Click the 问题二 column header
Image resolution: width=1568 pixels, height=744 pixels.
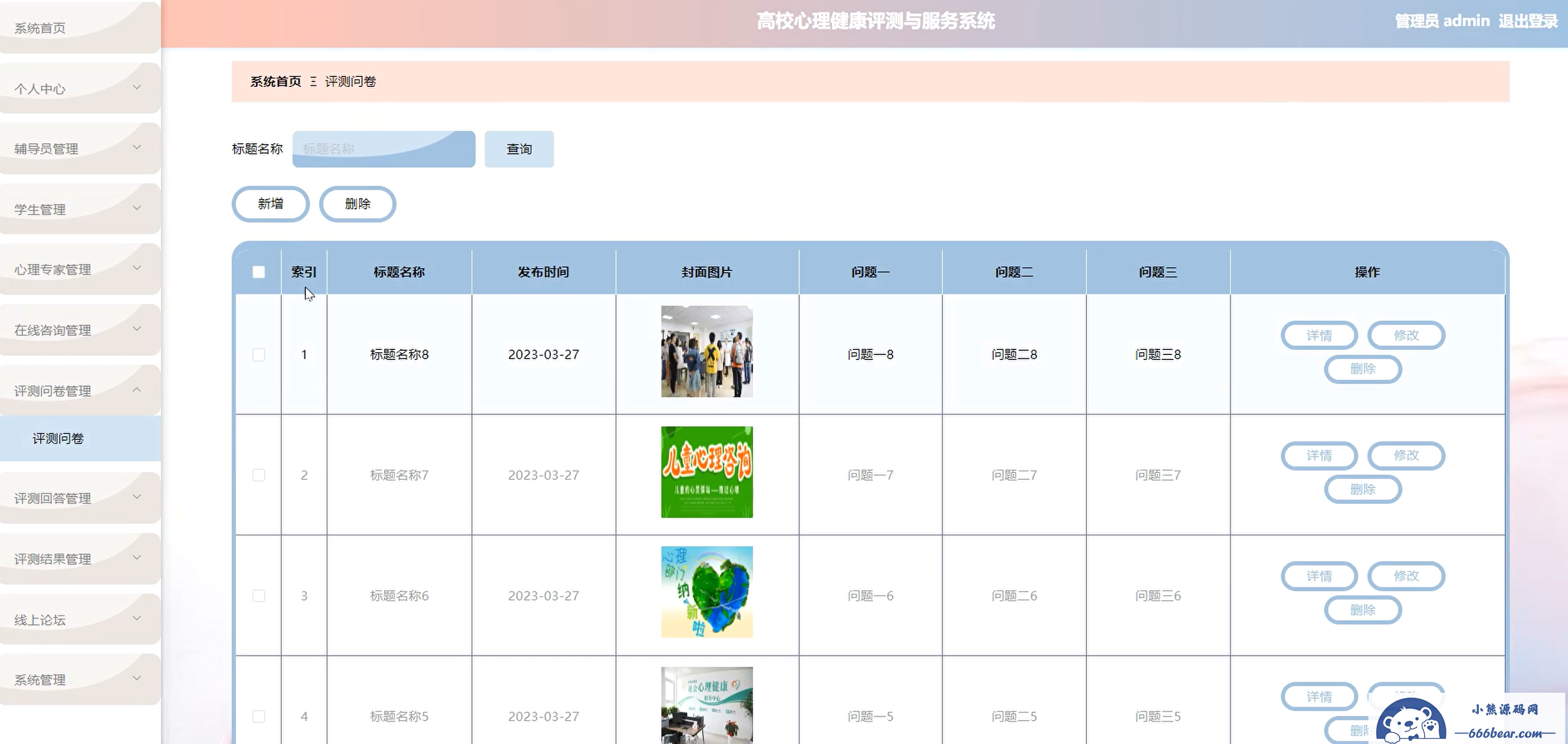1014,272
